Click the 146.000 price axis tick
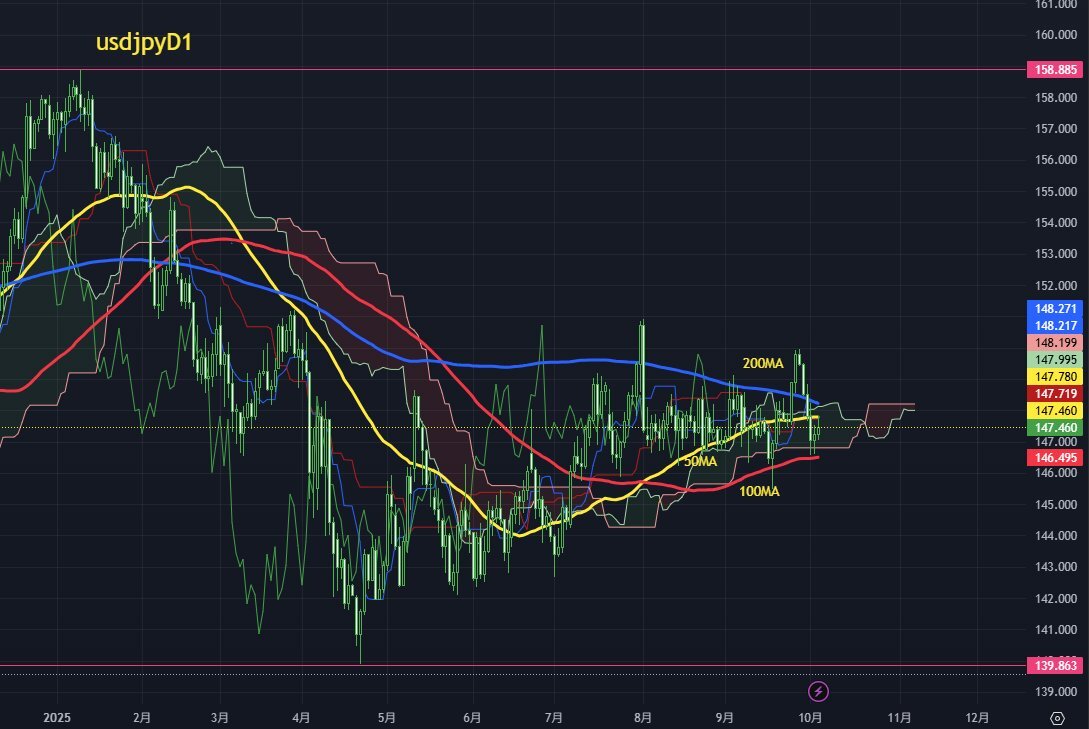1089x729 pixels. (x=1056, y=473)
